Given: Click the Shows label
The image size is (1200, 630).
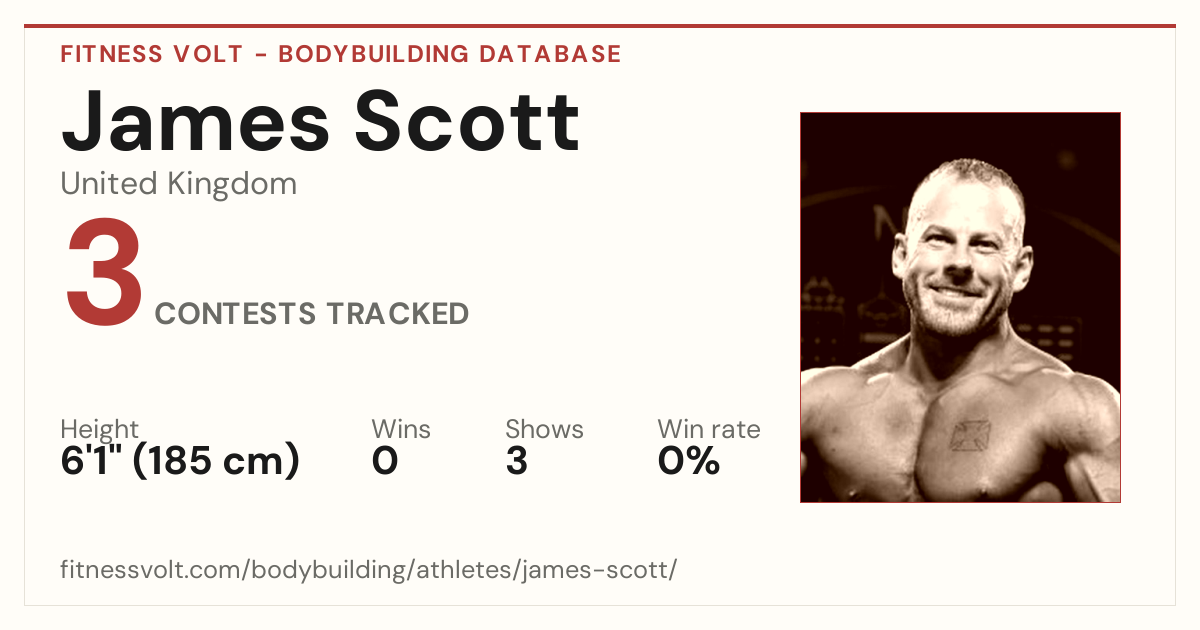Looking at the screenshot, I should (544, 430).
